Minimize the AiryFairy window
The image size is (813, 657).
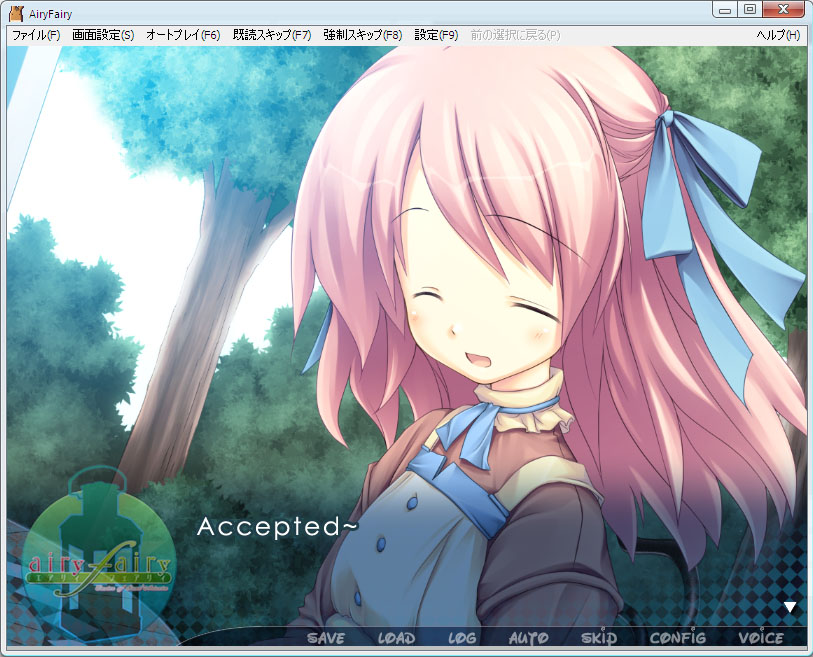click(725, 10)
